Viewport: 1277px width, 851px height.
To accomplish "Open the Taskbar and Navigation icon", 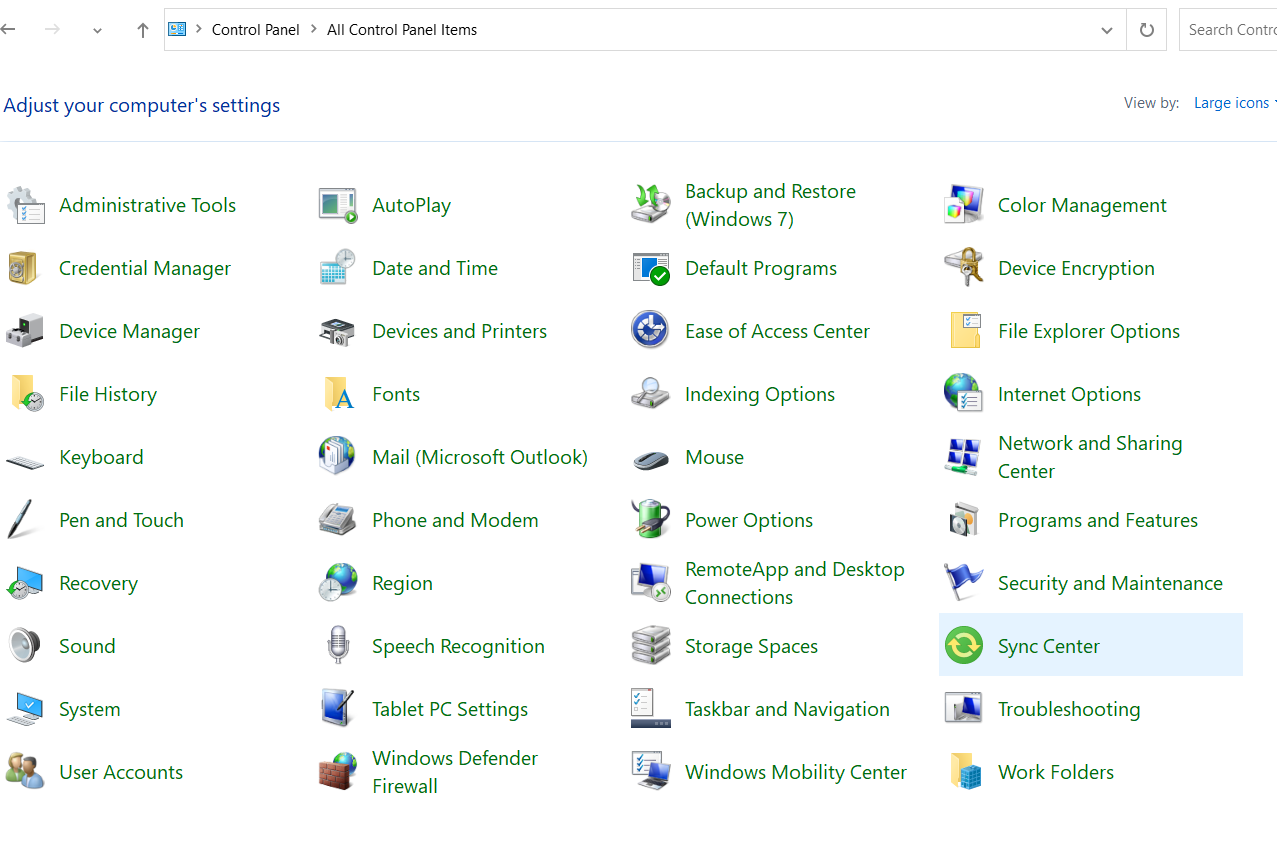I will (651, 709).
